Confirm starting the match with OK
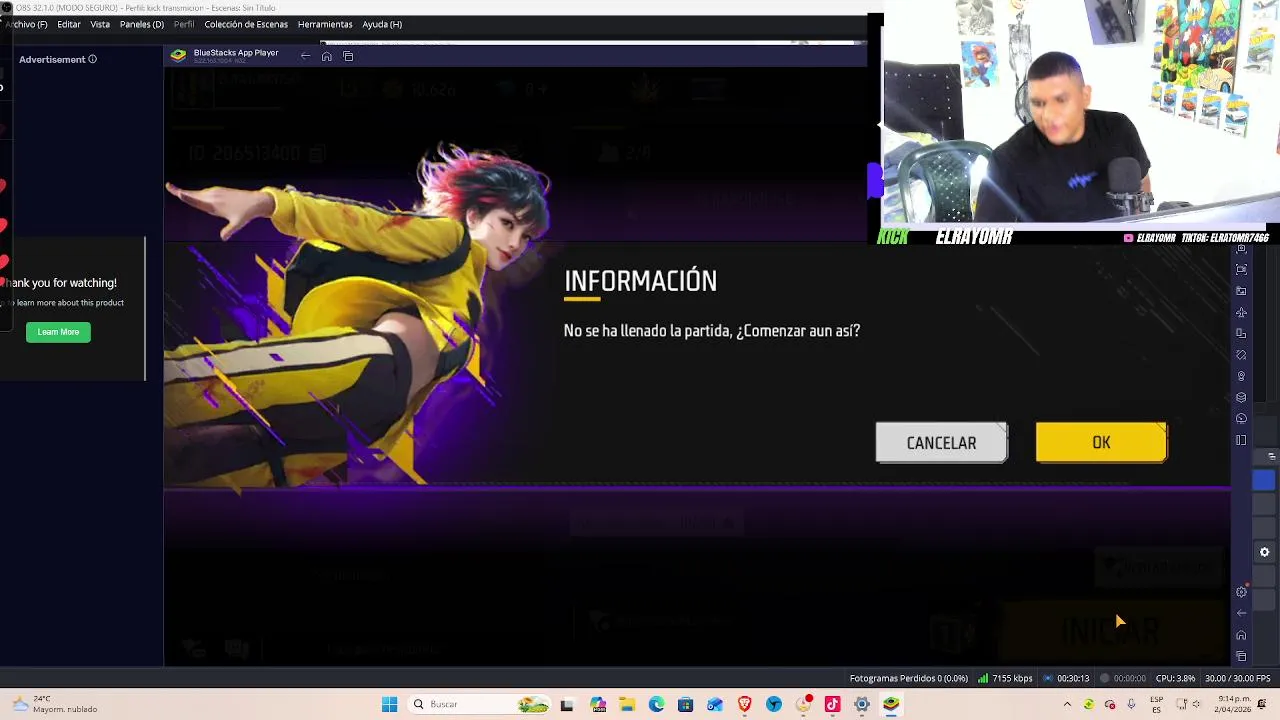 [1101, 442]
